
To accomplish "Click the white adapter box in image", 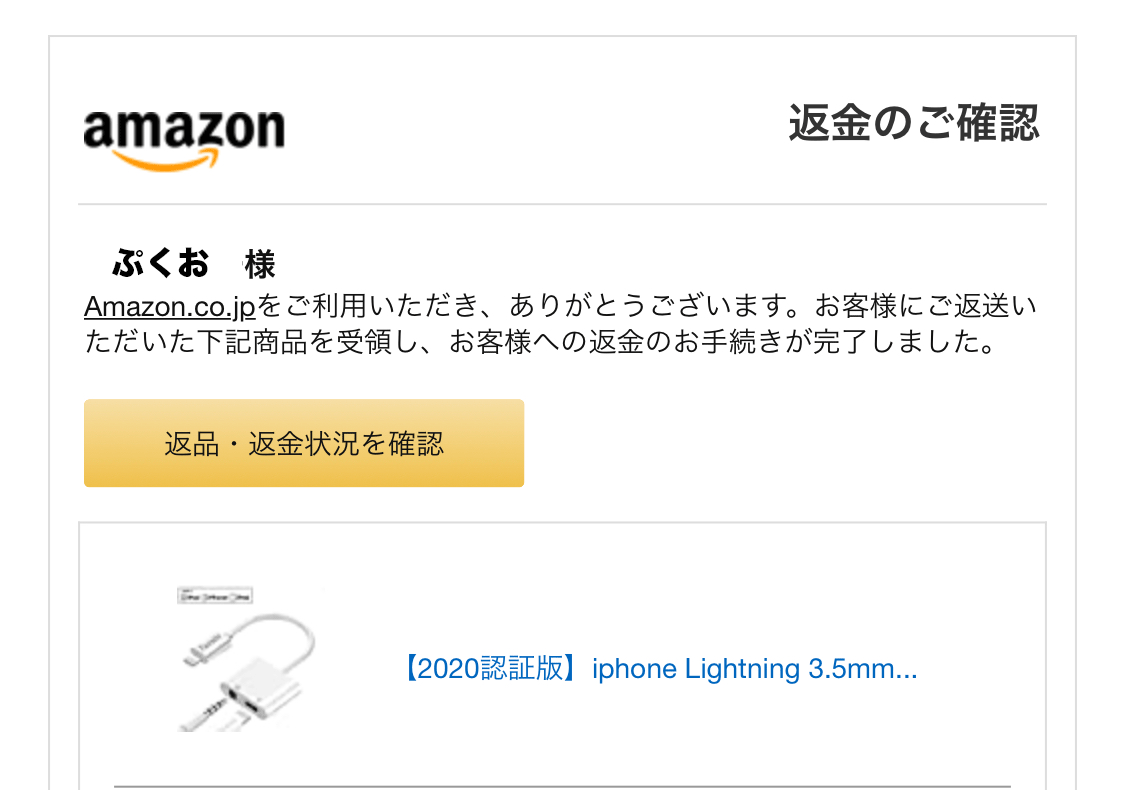I will 260,688.
